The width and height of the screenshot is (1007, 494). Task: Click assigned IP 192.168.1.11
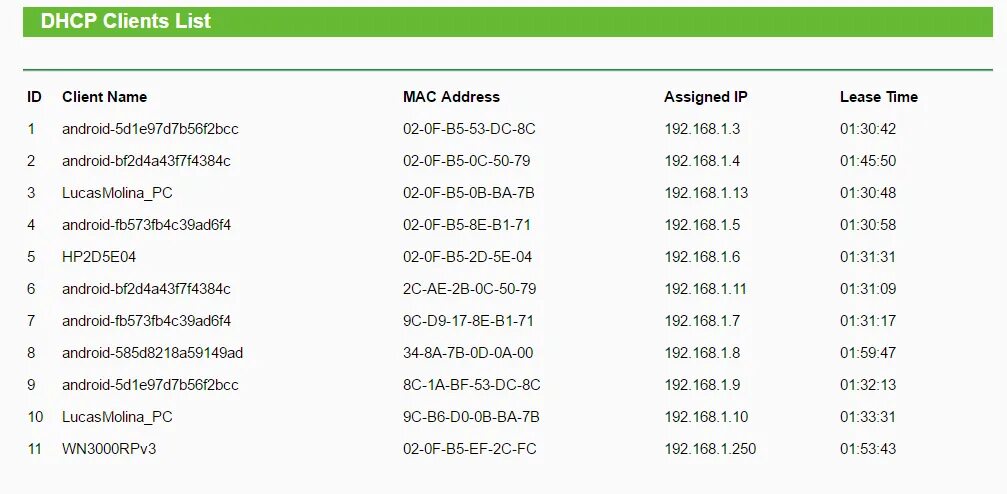pyautogui.click(x=706, y=289)
